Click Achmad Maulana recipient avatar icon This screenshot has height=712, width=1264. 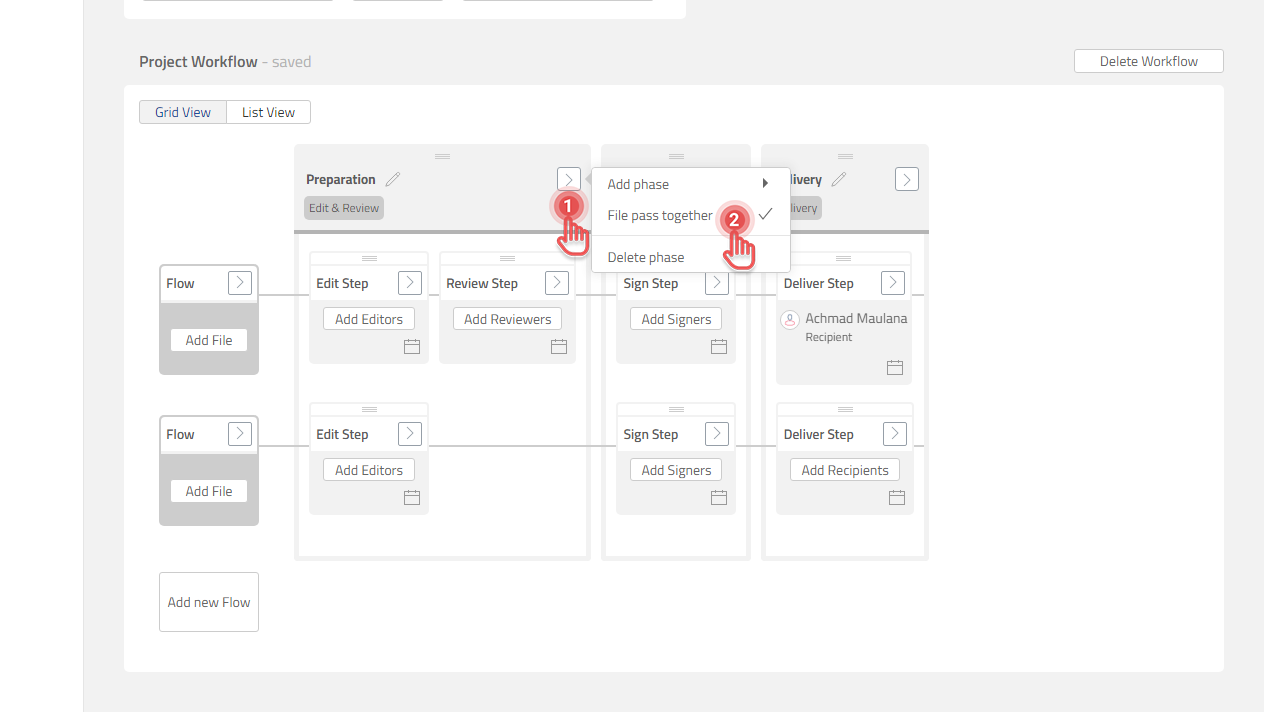[x=789, y=319]
